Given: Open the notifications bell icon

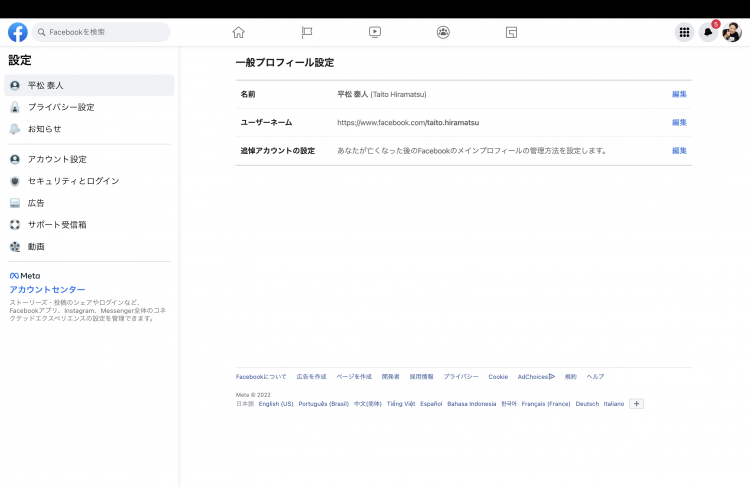Looking at the screenshot, I should coord(708,32).
